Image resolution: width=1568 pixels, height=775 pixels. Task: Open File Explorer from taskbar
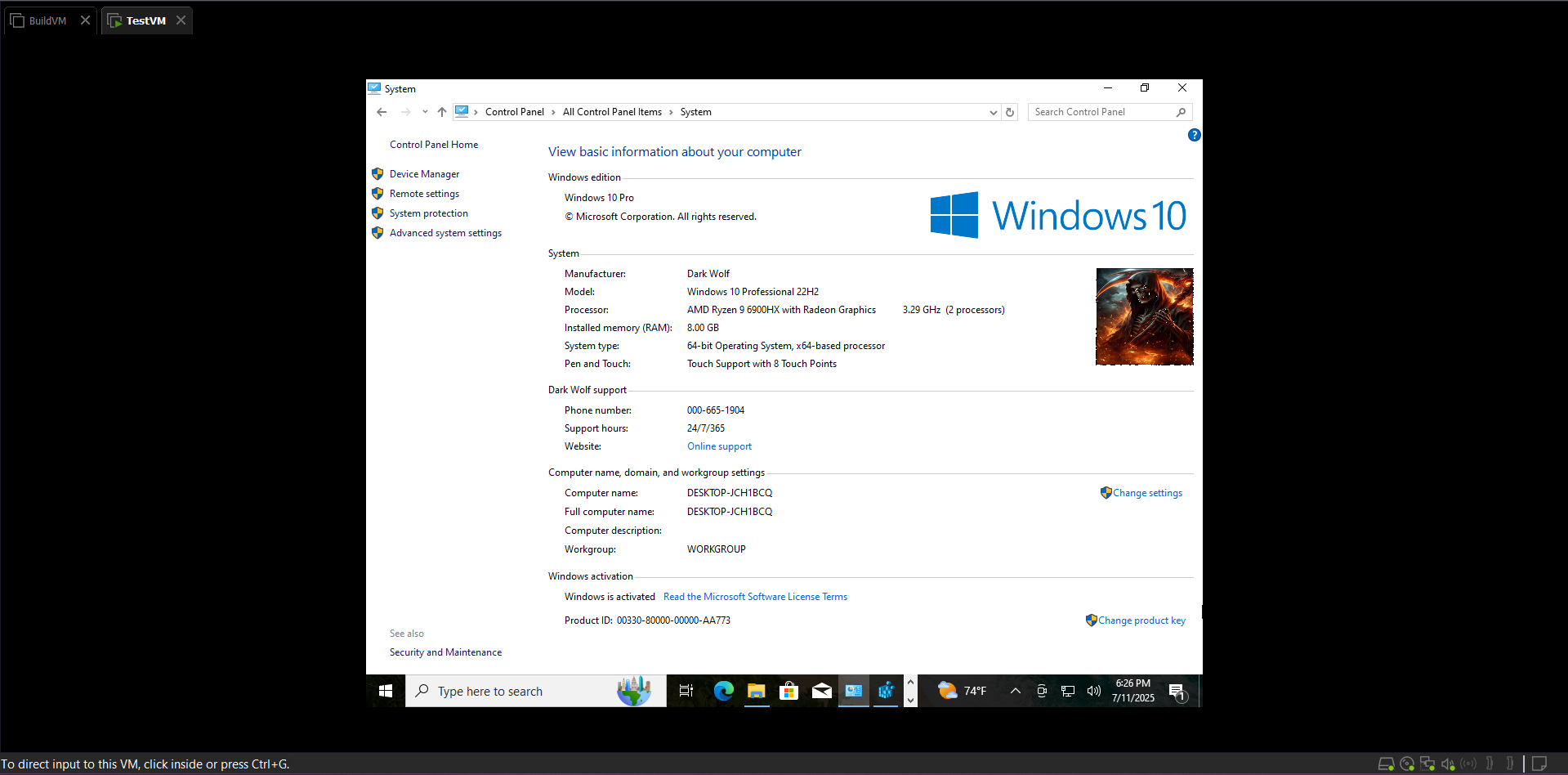tap(756, 691)
